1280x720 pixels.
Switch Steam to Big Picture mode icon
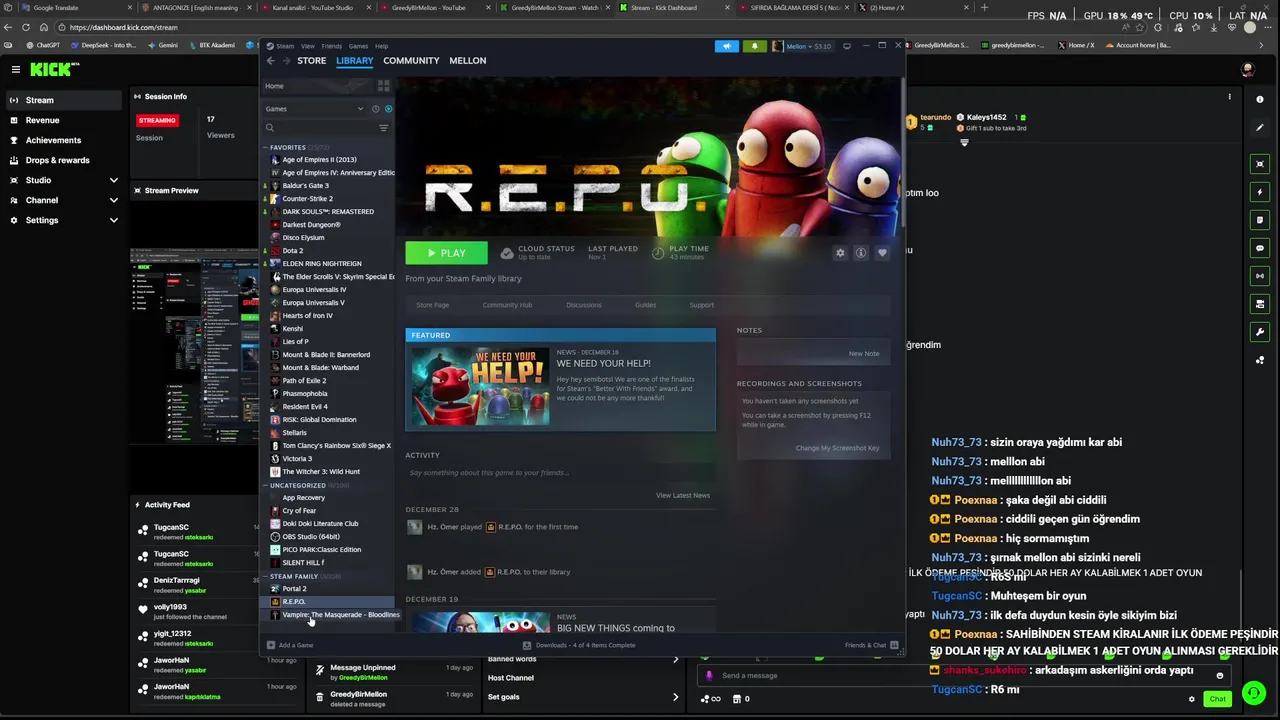coord(847,46)
